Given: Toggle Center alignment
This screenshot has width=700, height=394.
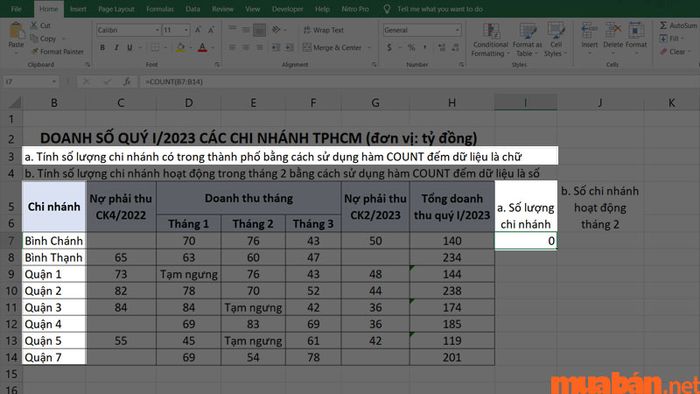Looking at the screenshot, I should click(x=246, y=47).
